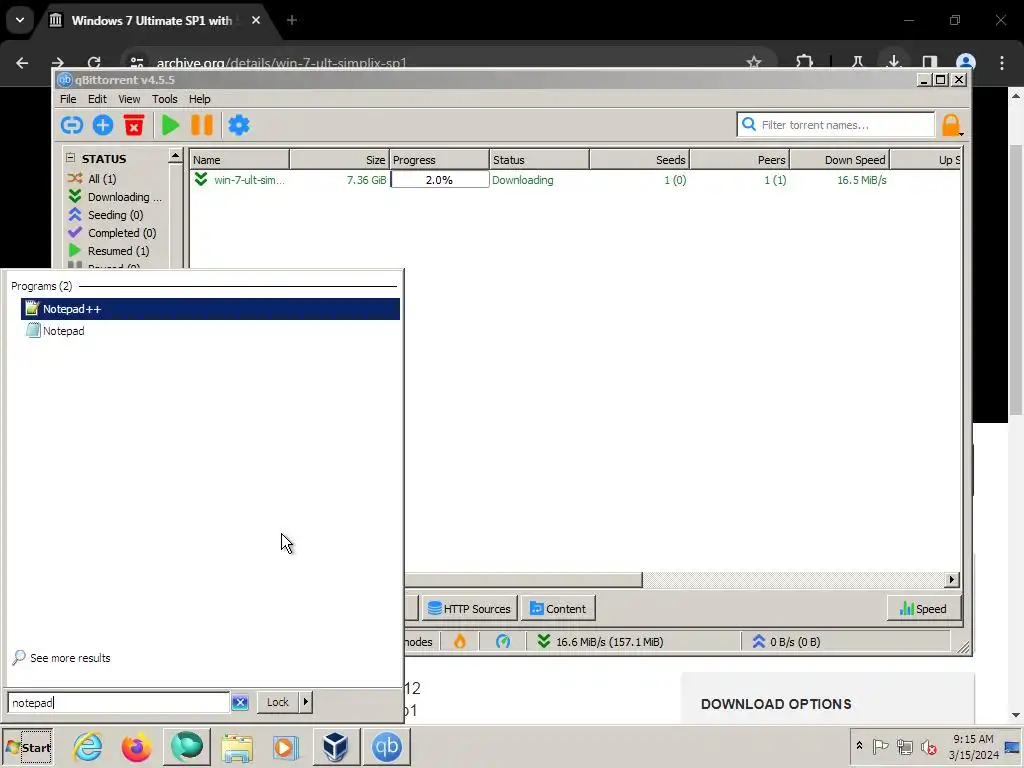The image size is (1024, 768).
Task: Sort by the Name column header
Action: 240,159
